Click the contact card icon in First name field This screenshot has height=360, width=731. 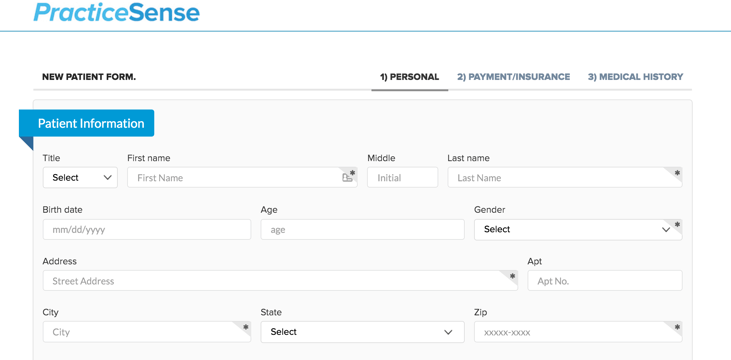(x=346, y=178)
